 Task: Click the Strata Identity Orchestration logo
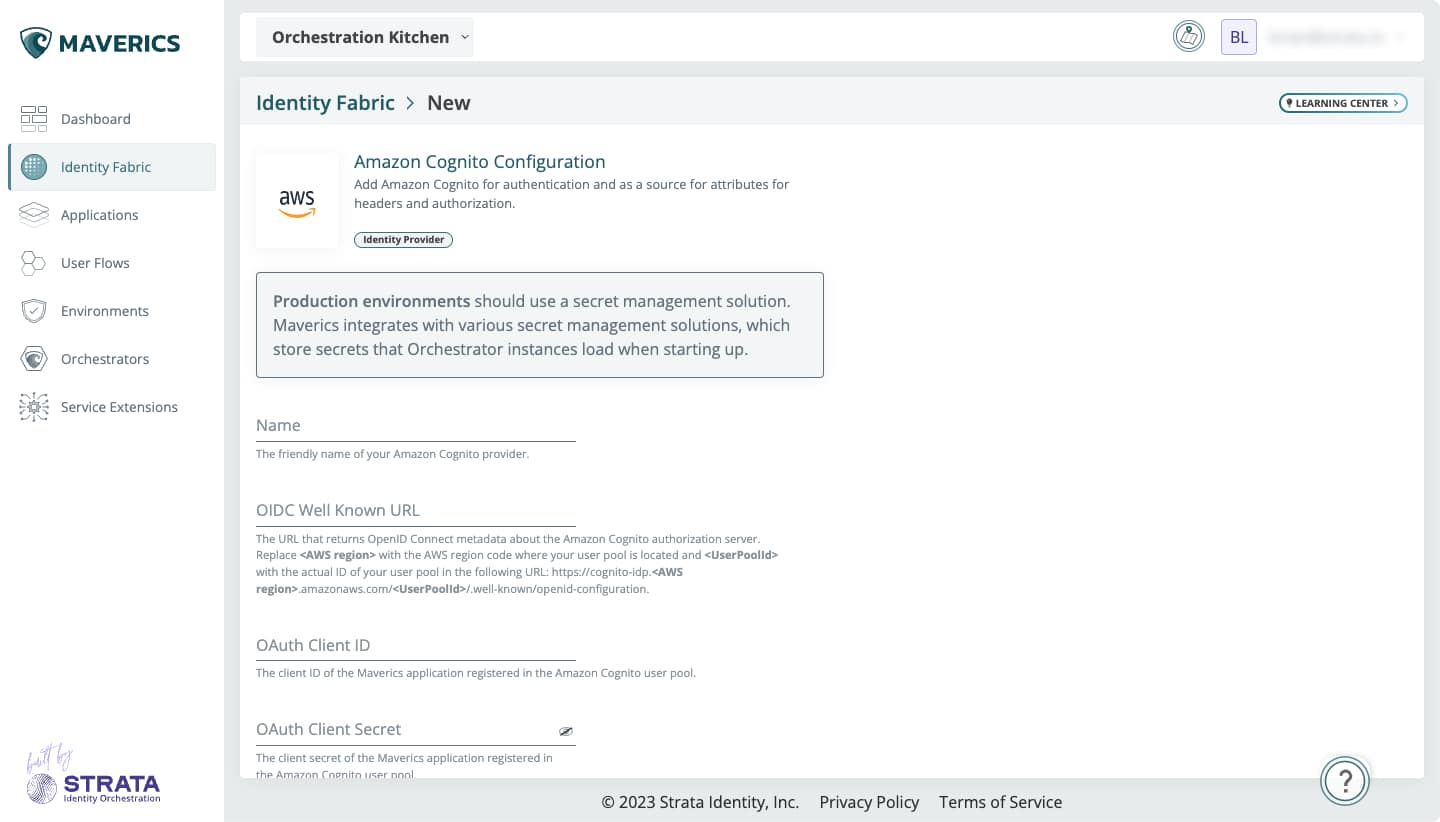pos(93,776)
